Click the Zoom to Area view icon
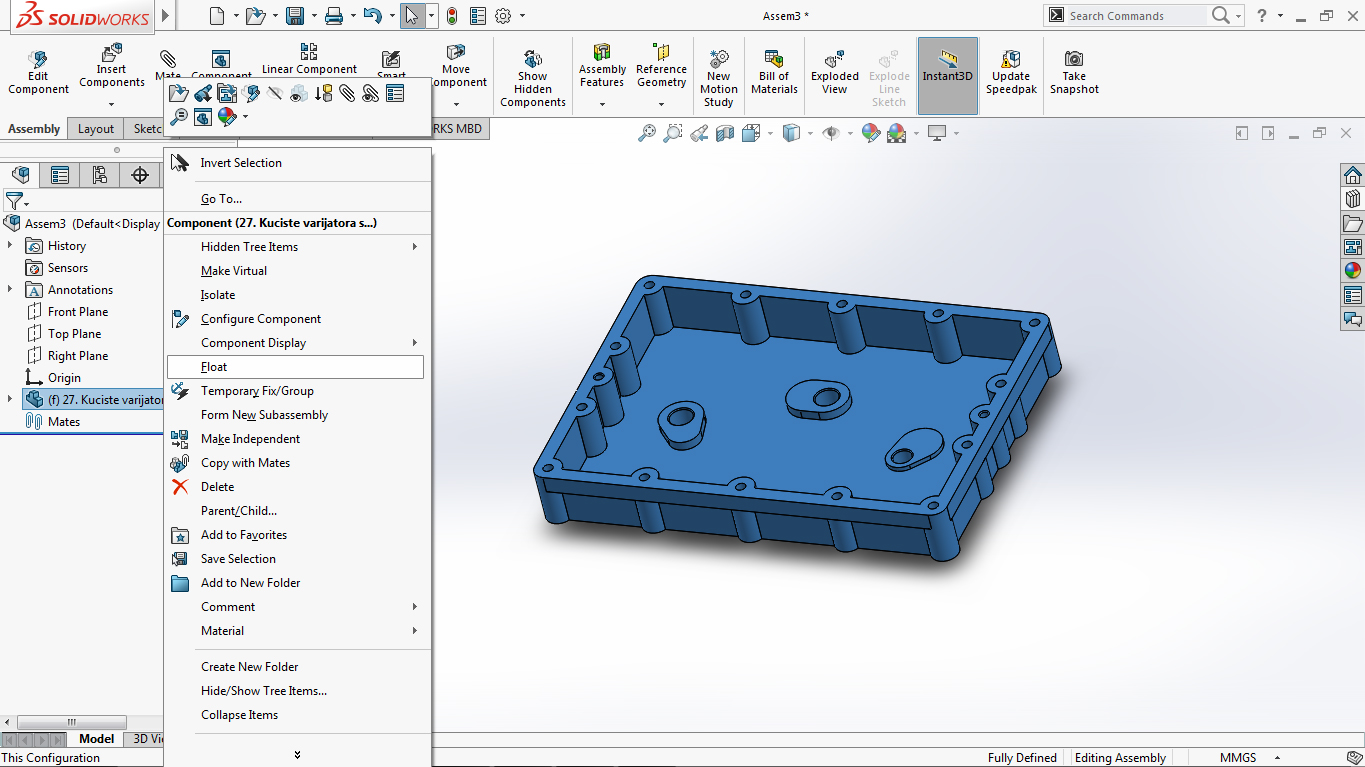The height and width of the screenshot is (767, 1365). click(673, 132)
